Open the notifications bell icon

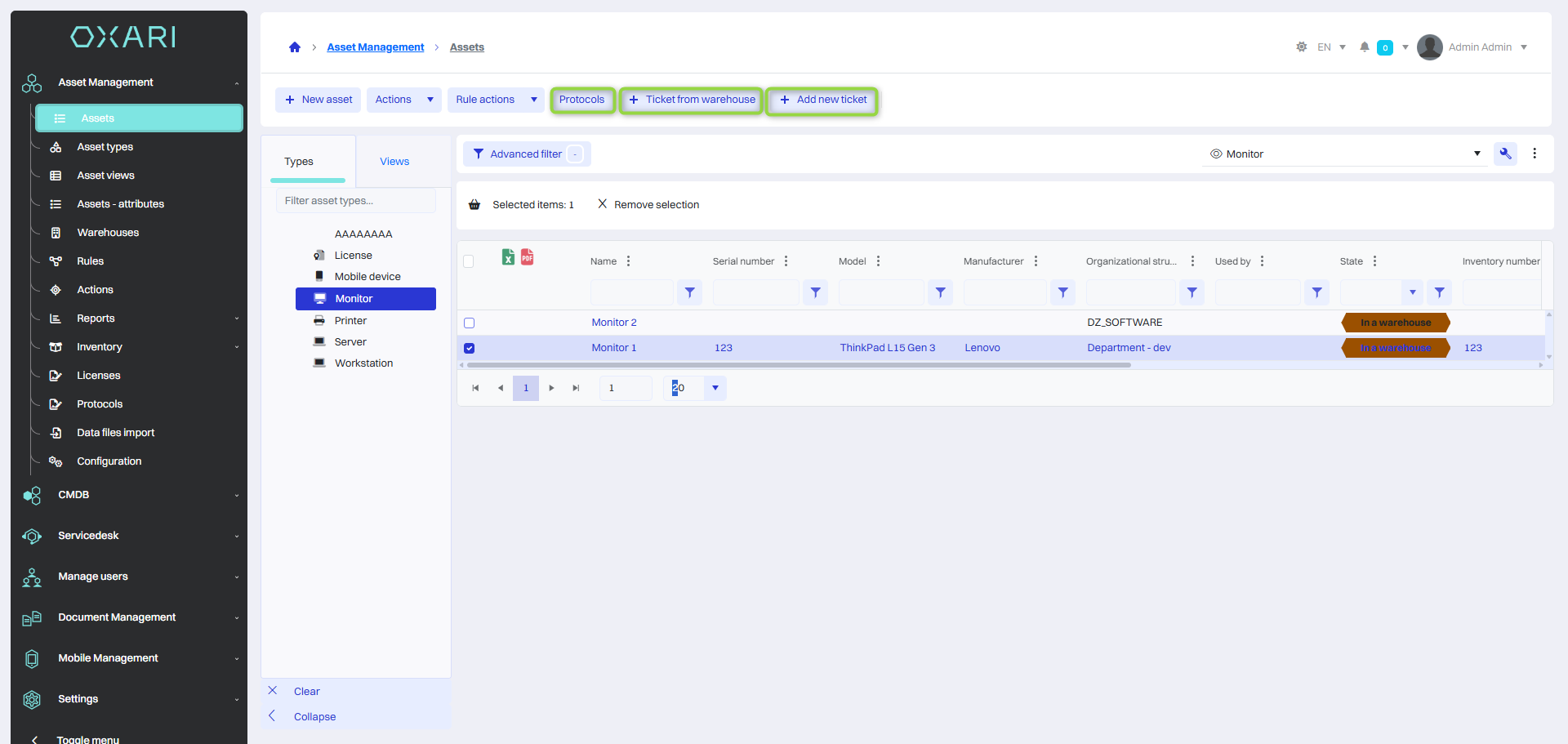pos(1364,47)
